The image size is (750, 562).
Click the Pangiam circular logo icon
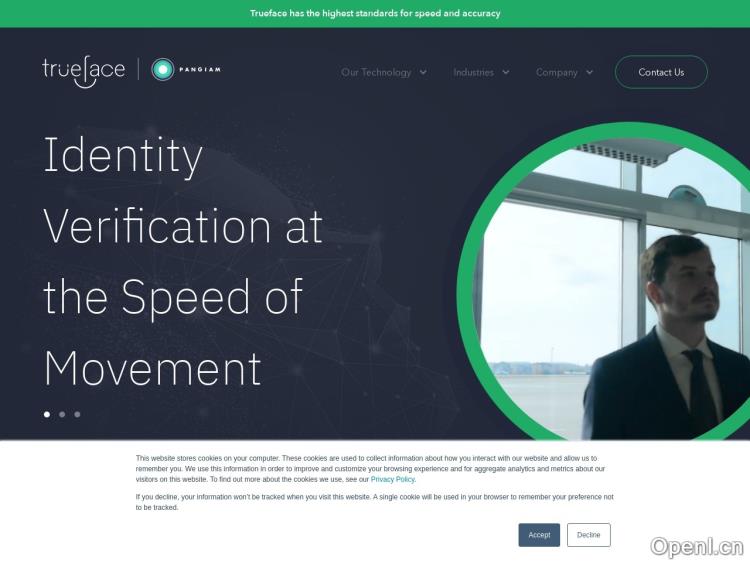point(163,69)
